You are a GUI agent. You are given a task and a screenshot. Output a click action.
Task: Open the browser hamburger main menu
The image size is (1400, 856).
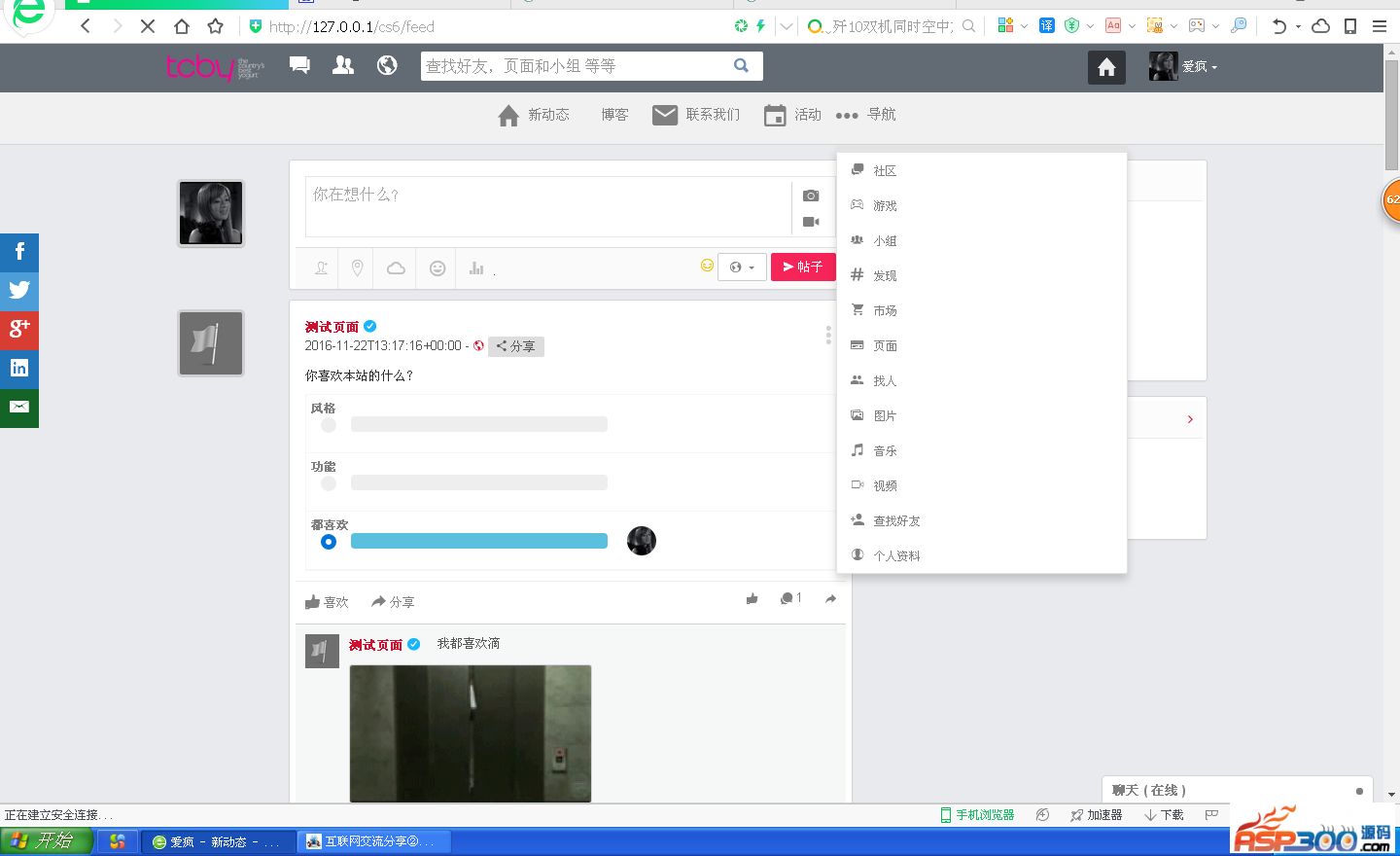(x=1380, y=26)
